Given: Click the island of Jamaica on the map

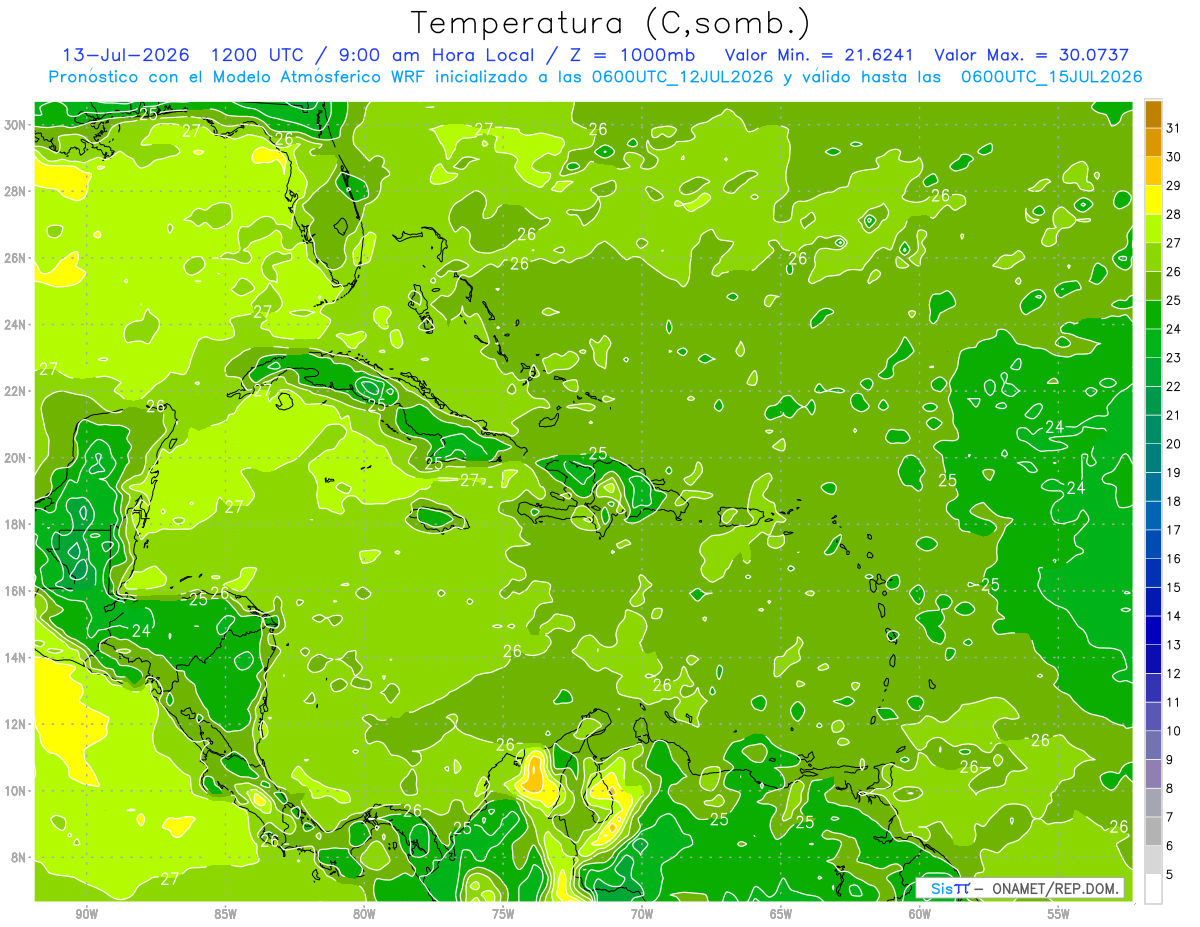Looking at the screenshot, I should [x=438, y=518].
